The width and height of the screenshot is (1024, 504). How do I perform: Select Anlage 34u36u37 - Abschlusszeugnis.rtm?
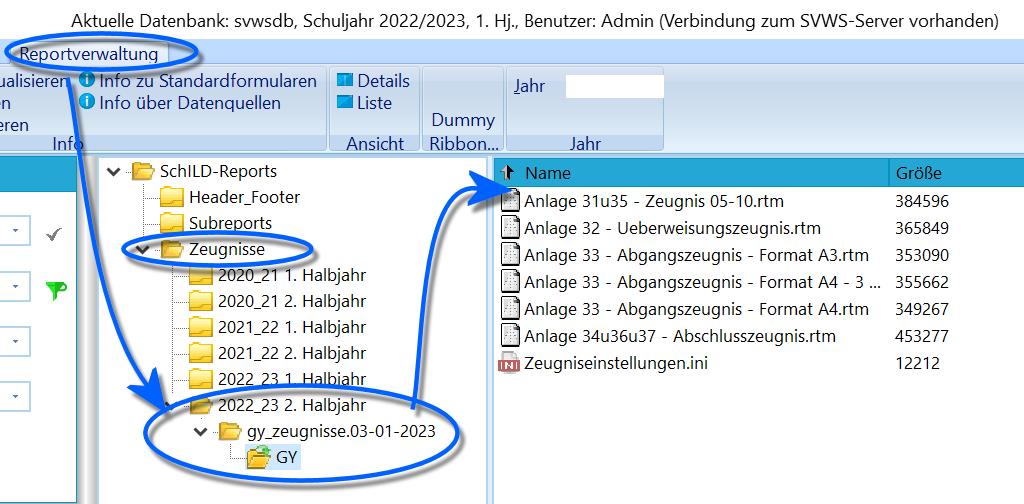pyautogui.click(x=680, y=336)
